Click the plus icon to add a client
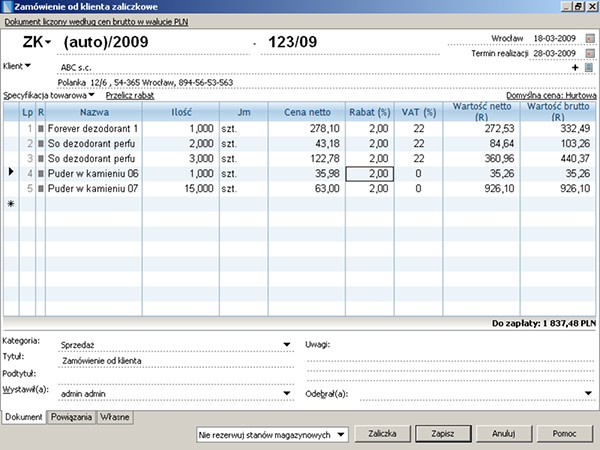This screenshot has height=450, width=600. pyautogui.click(x=575, y=67)
